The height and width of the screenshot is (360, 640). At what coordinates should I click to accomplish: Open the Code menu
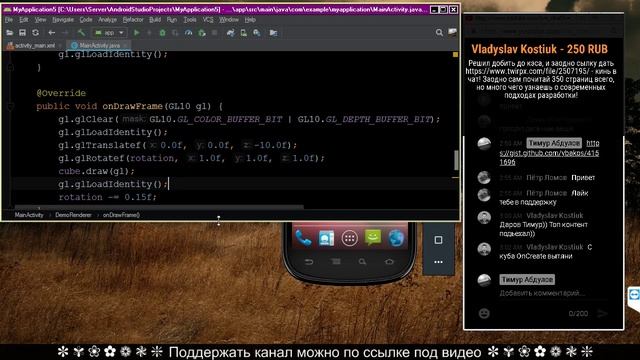coord(86,20)
